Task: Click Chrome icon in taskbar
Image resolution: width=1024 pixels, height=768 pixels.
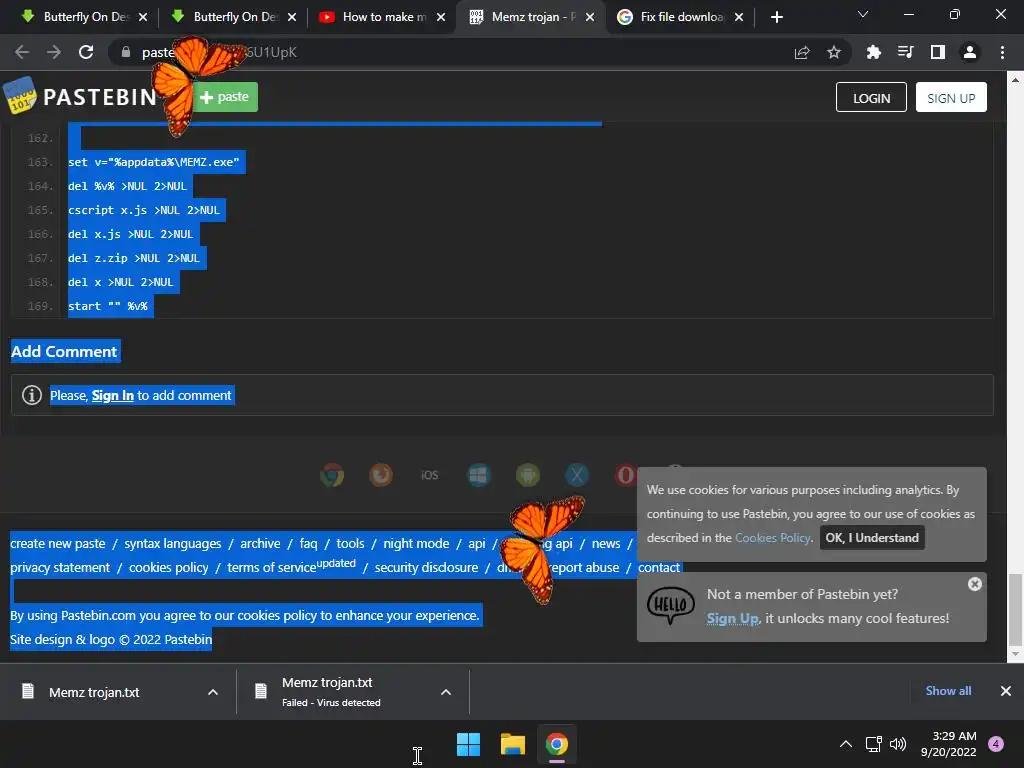Action: (556, 744)
